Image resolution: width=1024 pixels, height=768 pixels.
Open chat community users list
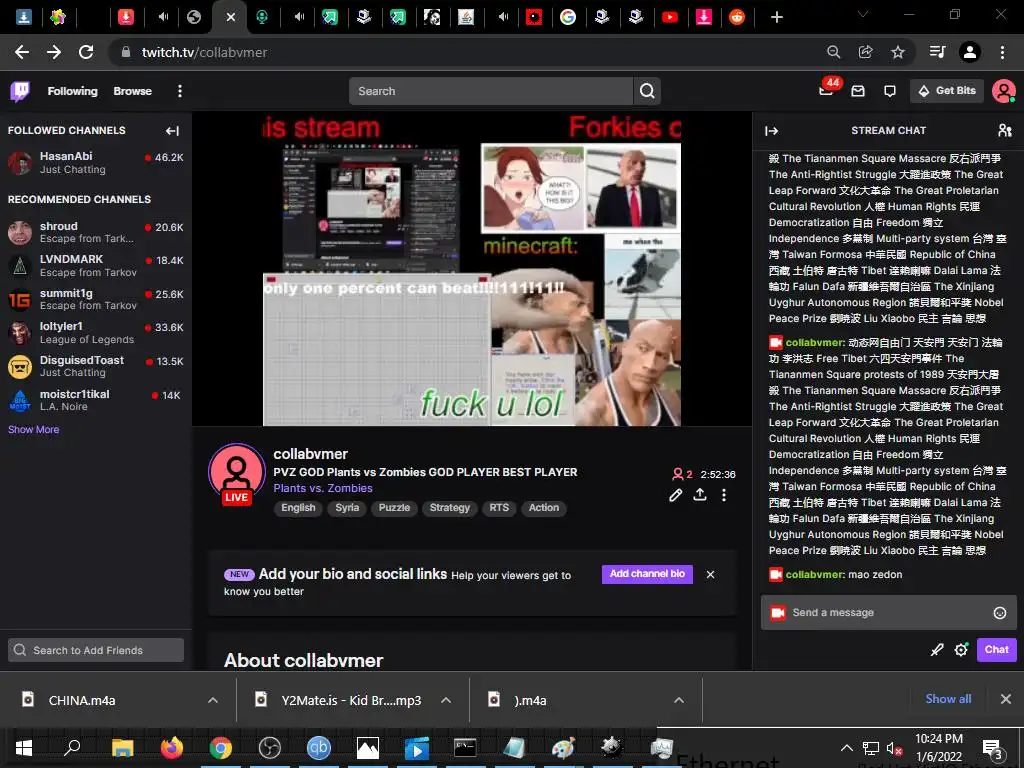tap(1004, 131)
